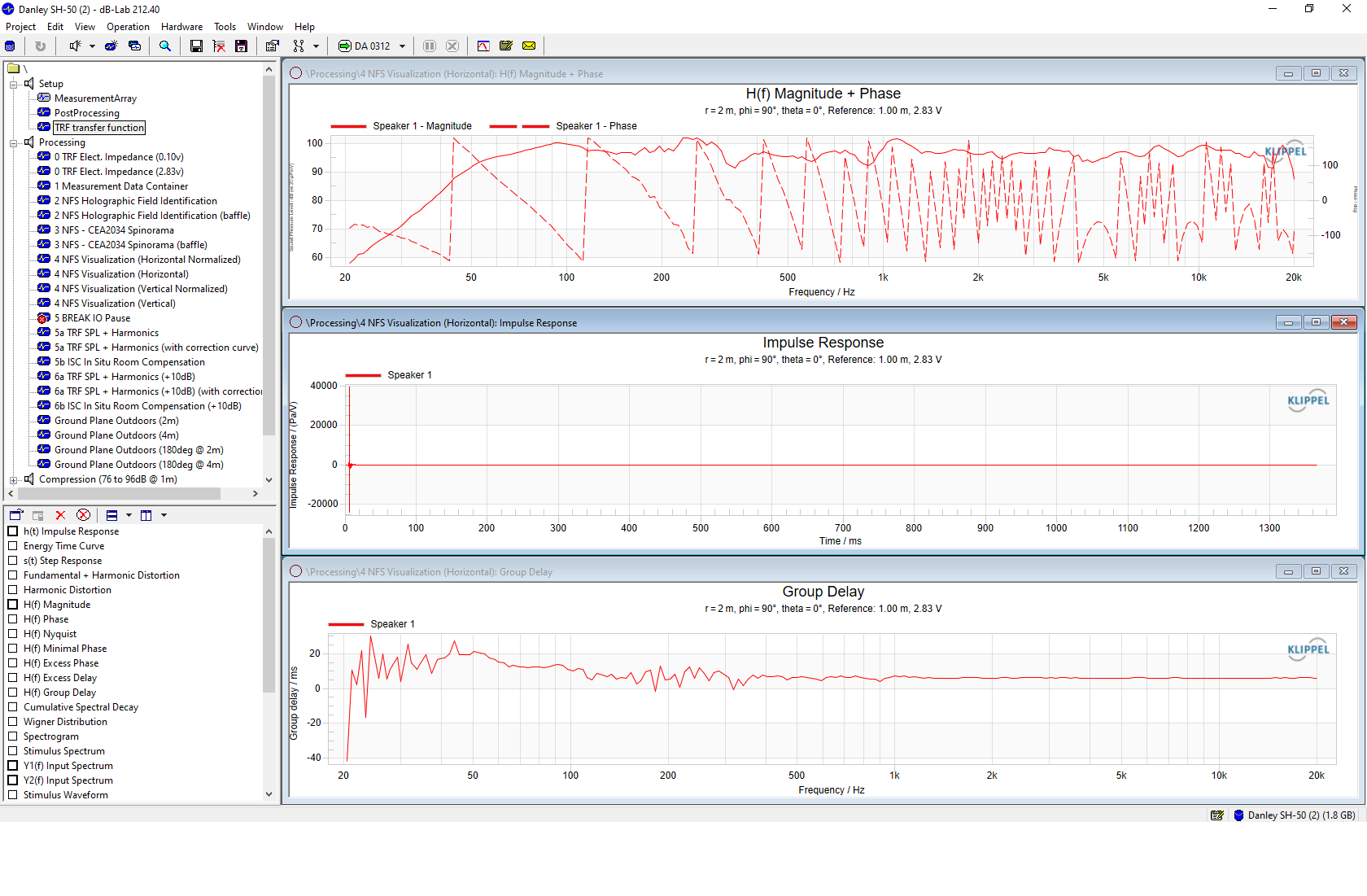Open the properties page icon
The image size is (1367, 896).
(272, 46)
